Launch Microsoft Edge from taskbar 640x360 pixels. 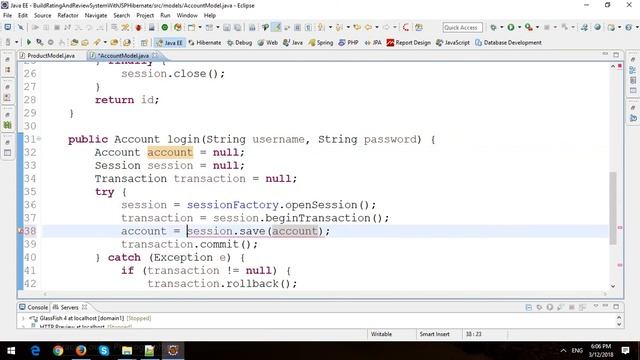[36, 351]
